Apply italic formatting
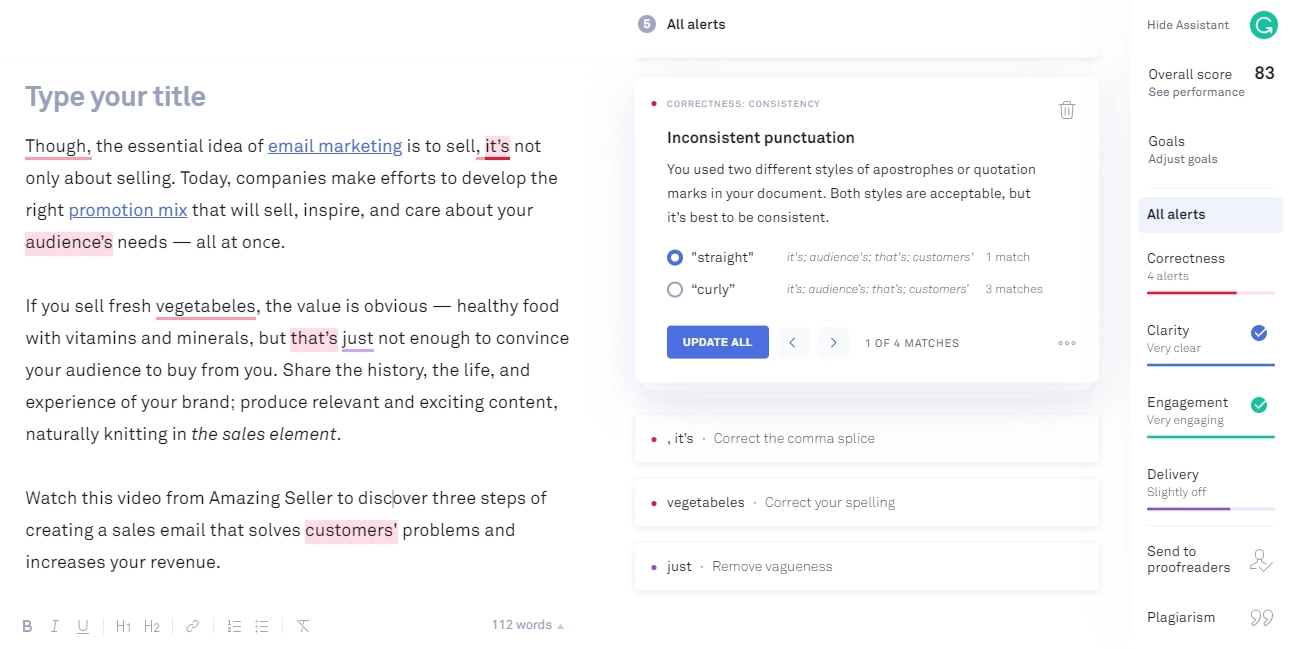1290x649 pixels. (x=55, y=625)
